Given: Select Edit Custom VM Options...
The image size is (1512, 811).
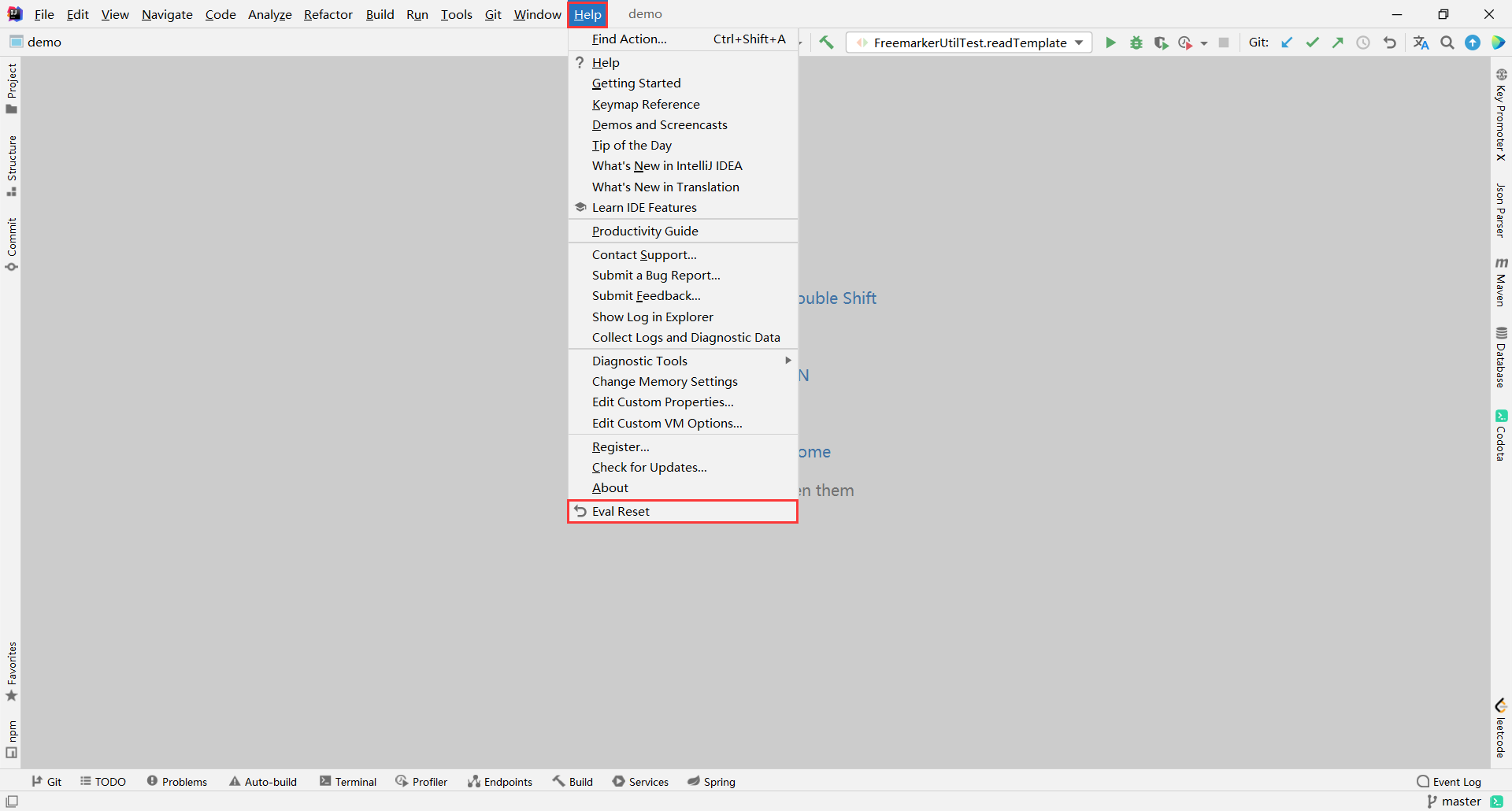Looking at the screenshot, I should tap(683, 423).
